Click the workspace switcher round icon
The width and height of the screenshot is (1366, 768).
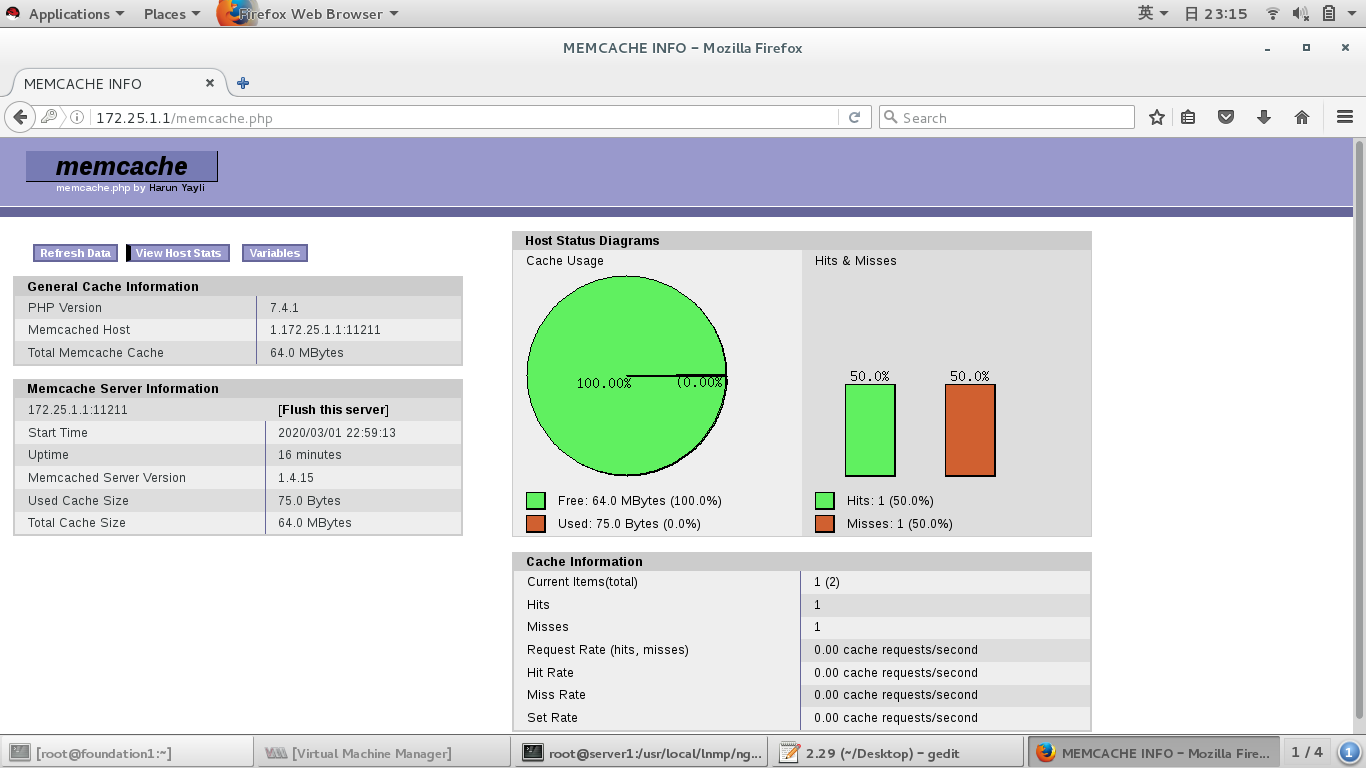[1349, 752]
